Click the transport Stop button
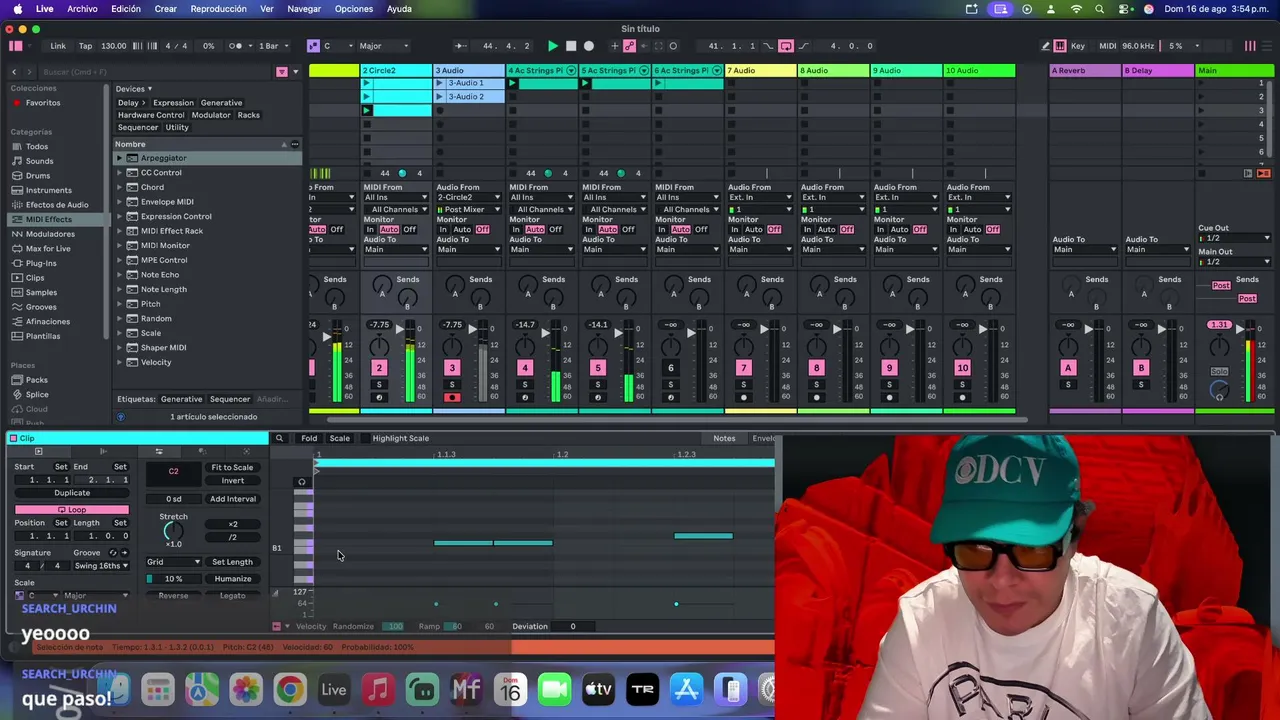The height and width of the screenshot is (720, 1280). [571, 46]
